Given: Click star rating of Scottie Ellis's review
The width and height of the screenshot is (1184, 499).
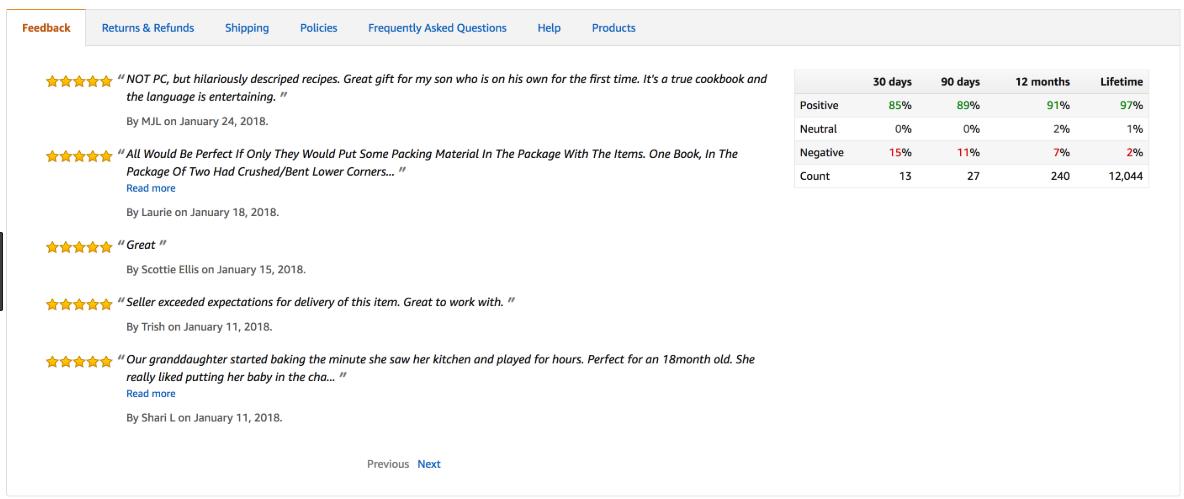Looking at the screenshot, I should point(79,246).
